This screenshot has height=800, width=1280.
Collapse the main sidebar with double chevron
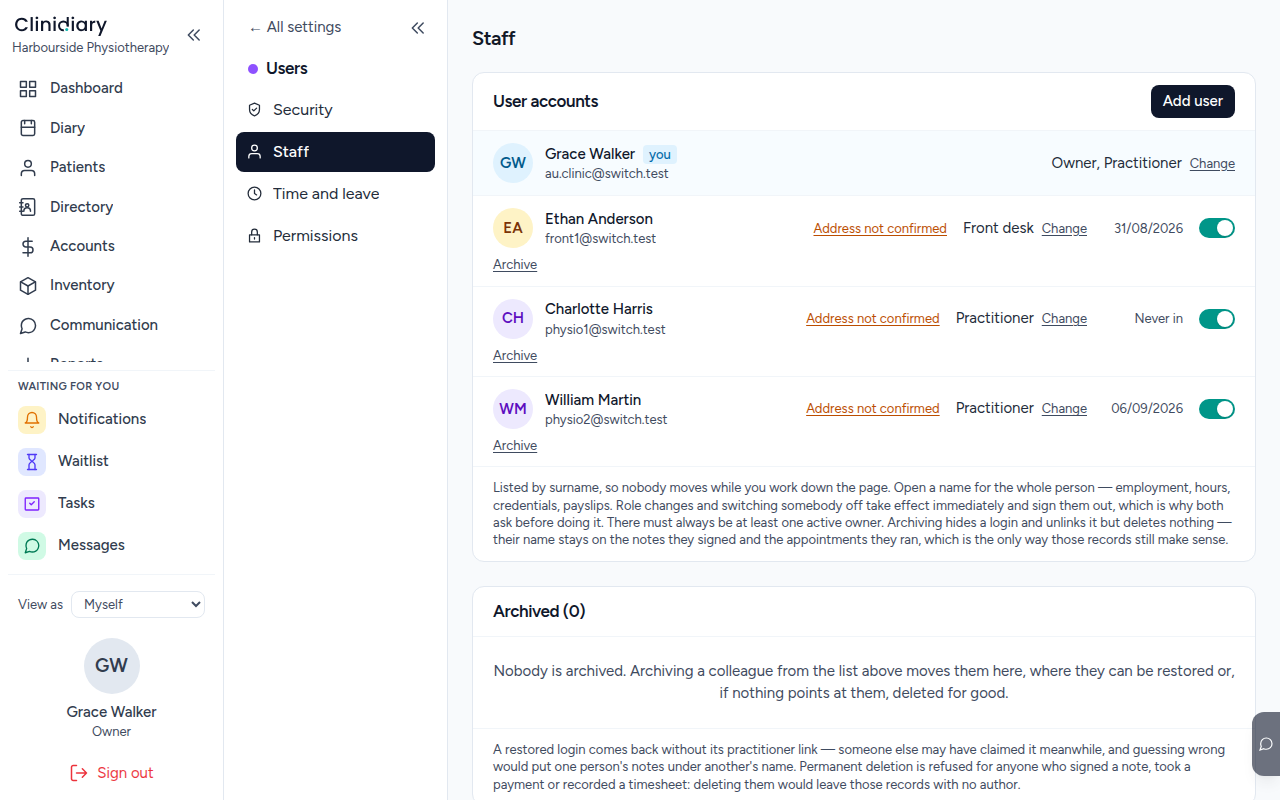coord(194,35)
